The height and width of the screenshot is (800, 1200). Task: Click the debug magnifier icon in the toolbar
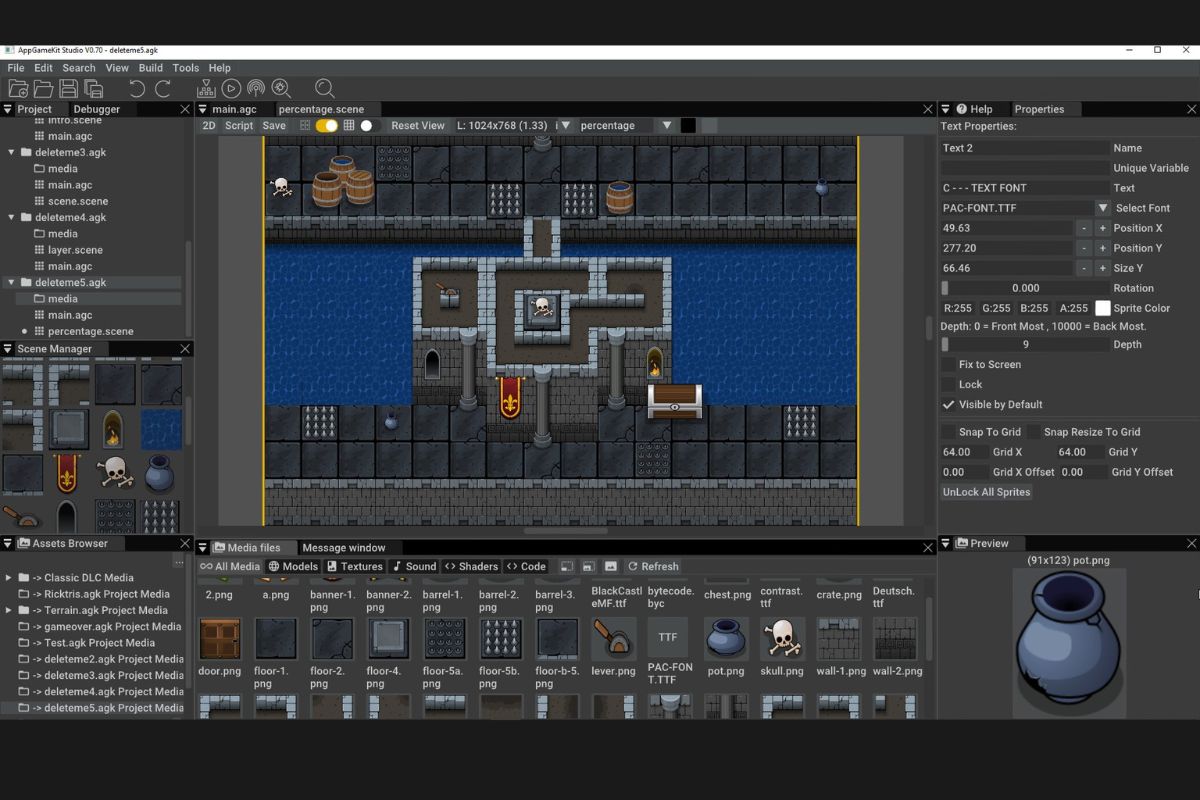click(x=281, y=88)
